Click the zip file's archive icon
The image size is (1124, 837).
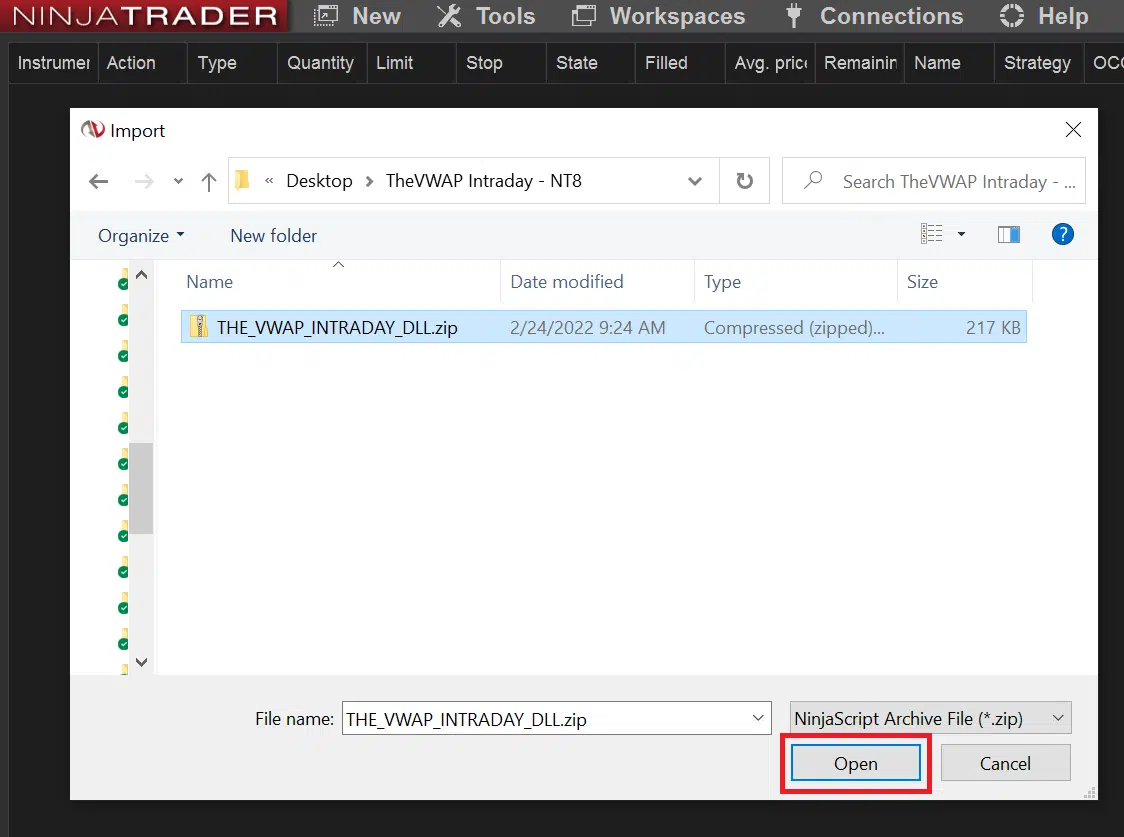click(x=198, y=327)
